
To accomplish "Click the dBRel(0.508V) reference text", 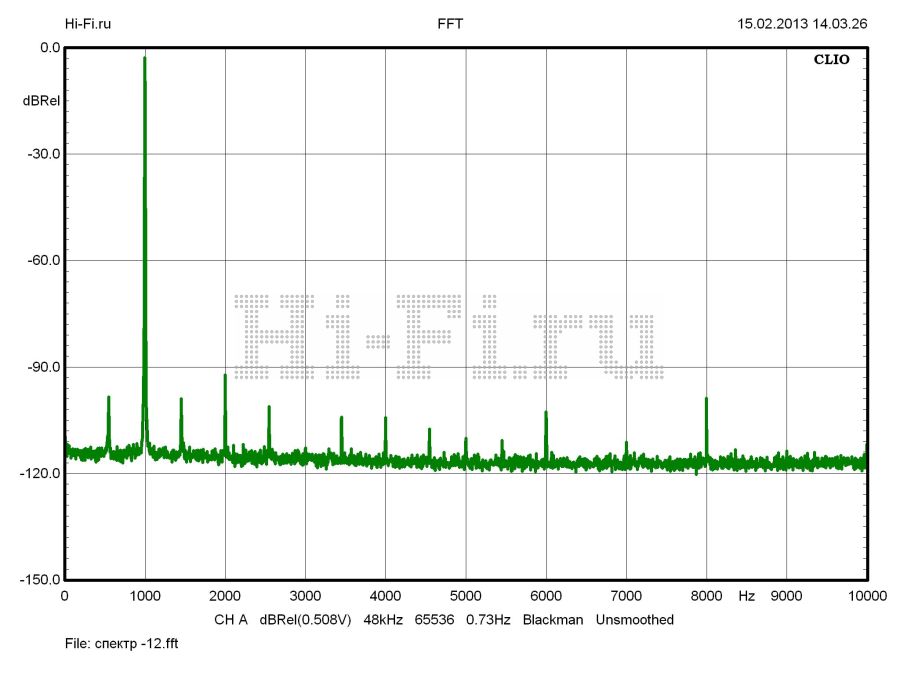I will coord(306,620).
